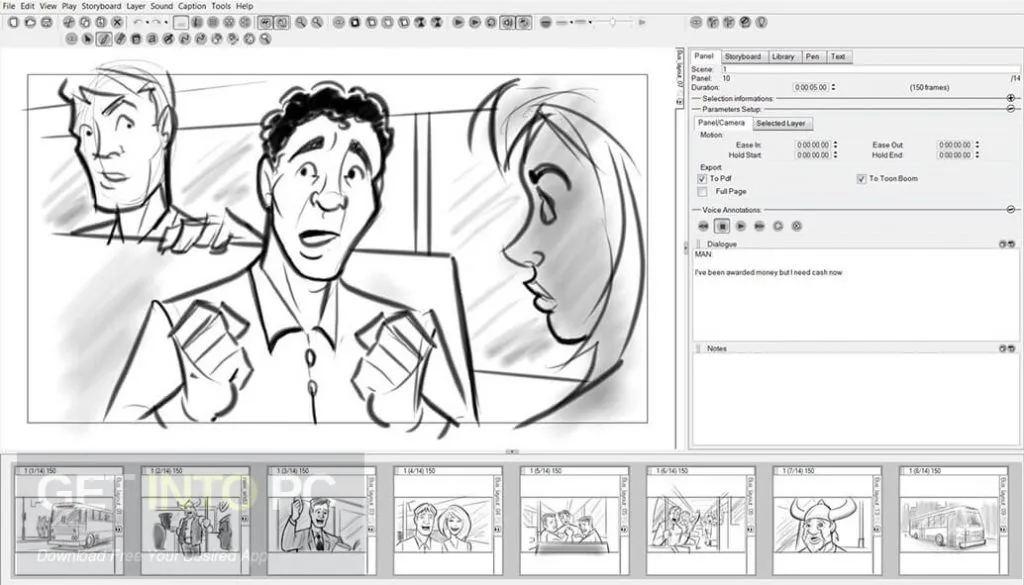The height and width of the screenshot is (585, 1024).
Task: Switch to the Selected Layer tab
Action: pos(782,123)
